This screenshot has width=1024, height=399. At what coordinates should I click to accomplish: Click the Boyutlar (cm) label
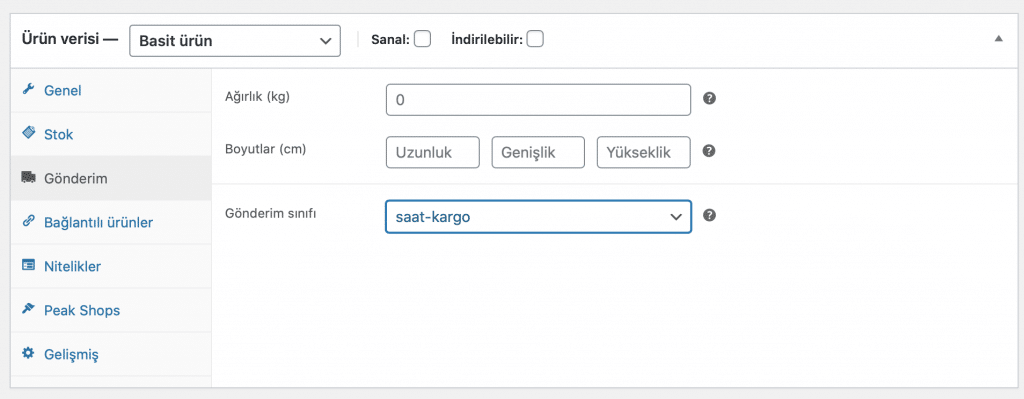tap(265, 149)
